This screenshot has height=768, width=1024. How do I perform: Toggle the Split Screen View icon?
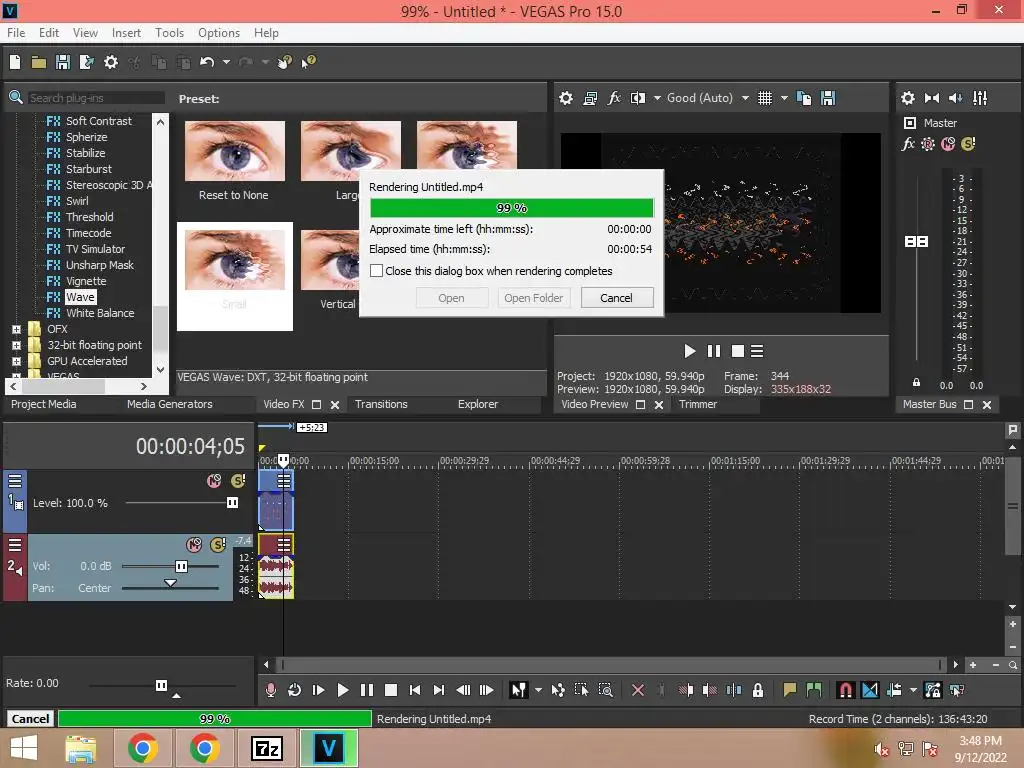pos(638,99)
